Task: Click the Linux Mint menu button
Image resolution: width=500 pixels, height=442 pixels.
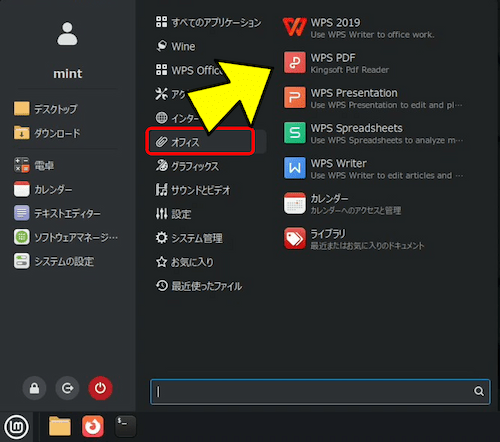Action: [x=16, y=427]
